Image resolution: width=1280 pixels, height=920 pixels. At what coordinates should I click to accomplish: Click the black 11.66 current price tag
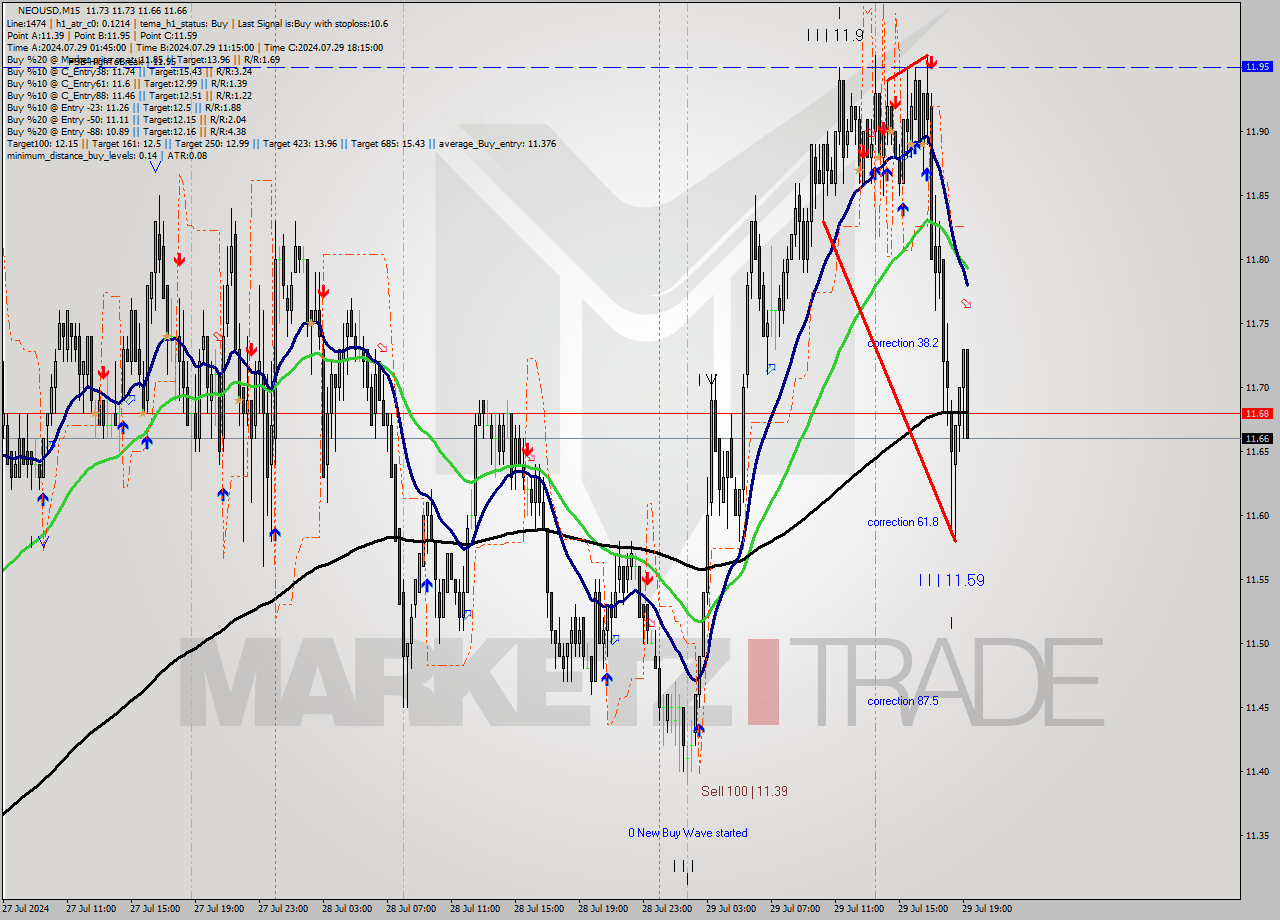click(1257, 438)
